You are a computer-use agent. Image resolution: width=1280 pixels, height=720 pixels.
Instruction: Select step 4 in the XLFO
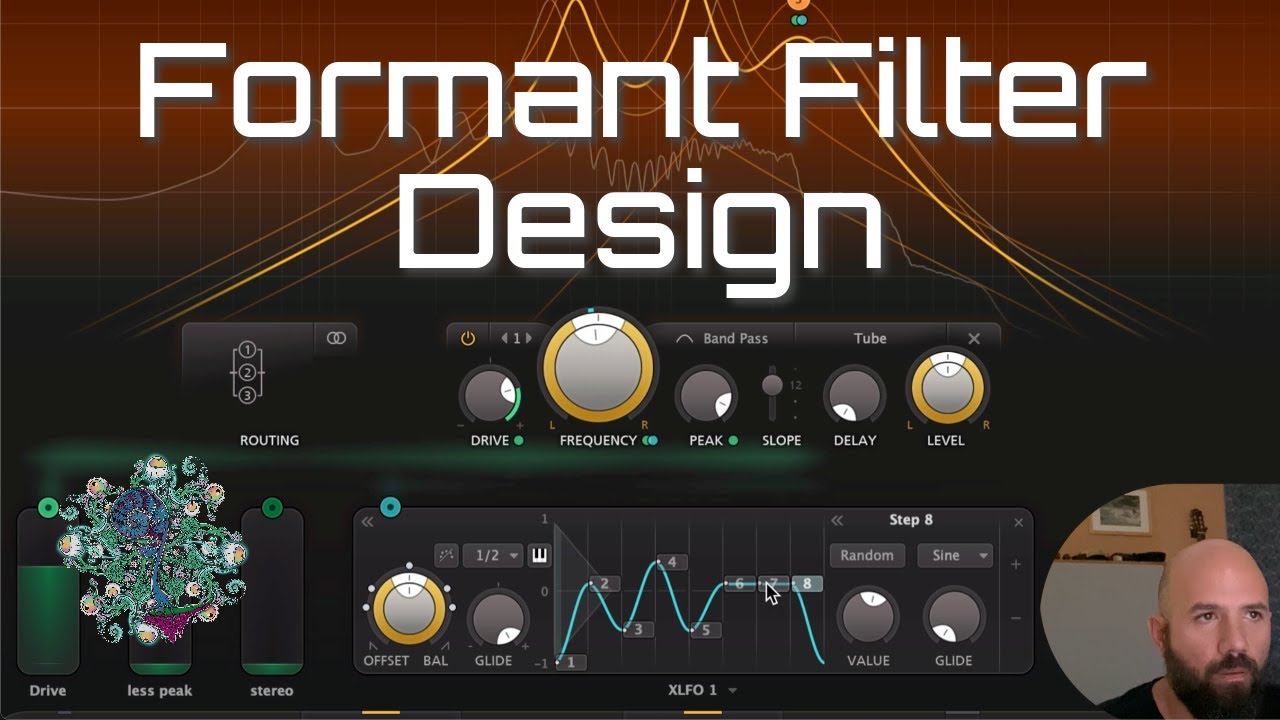[x=671, y=562]
